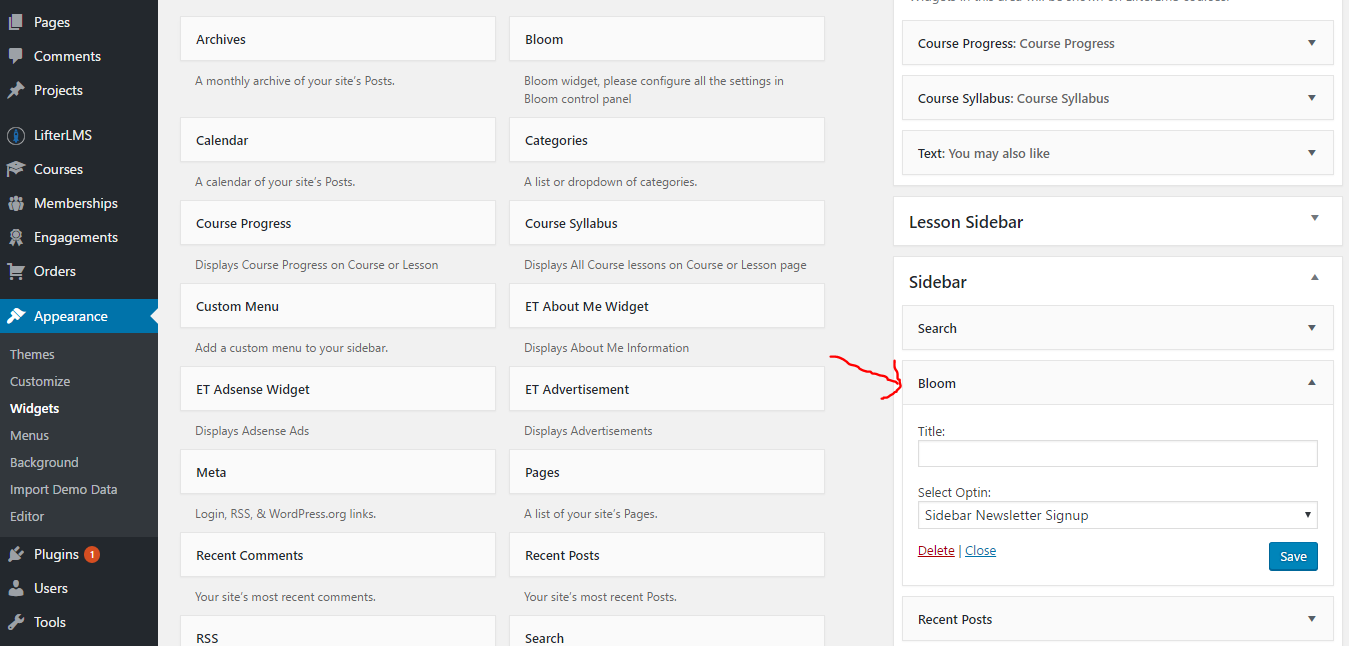Select the Meta available widget

pyautogui.click(x=338, y=472)
